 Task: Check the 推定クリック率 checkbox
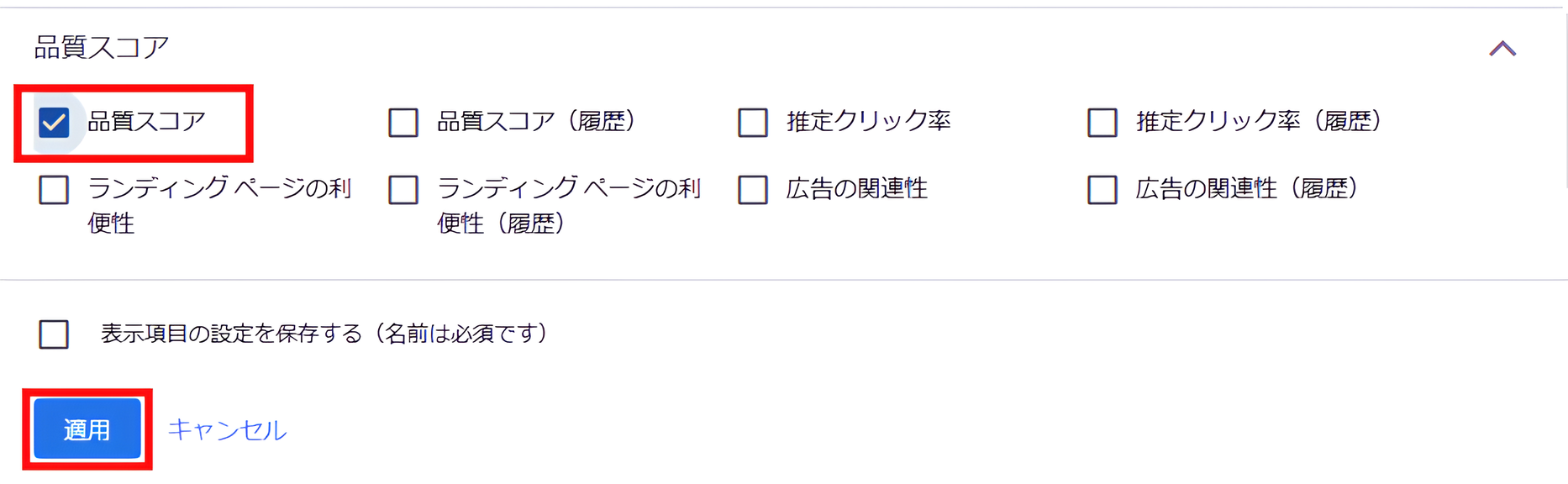(x=752, y=122)
